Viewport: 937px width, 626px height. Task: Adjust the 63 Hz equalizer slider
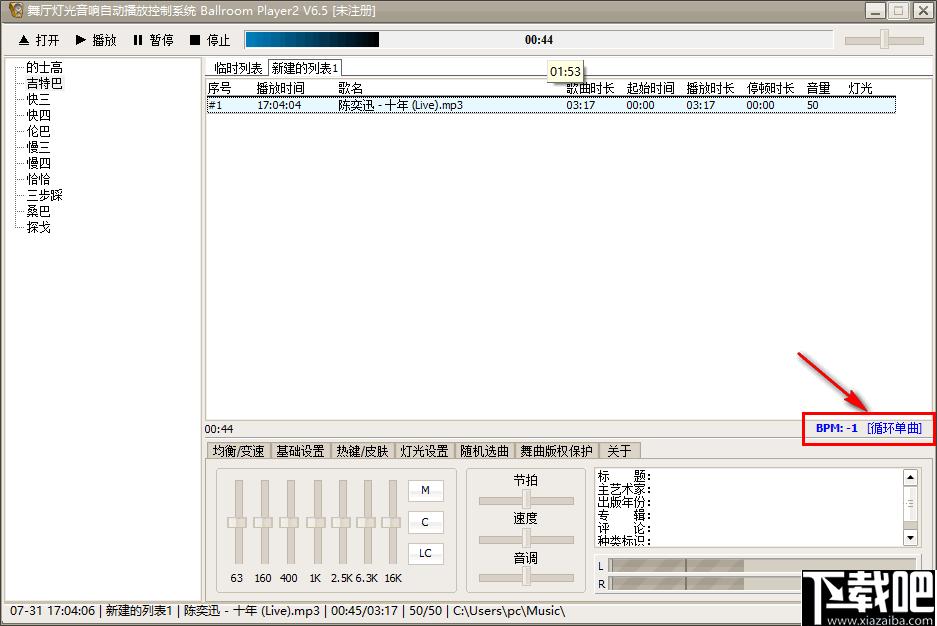point(238,522)
